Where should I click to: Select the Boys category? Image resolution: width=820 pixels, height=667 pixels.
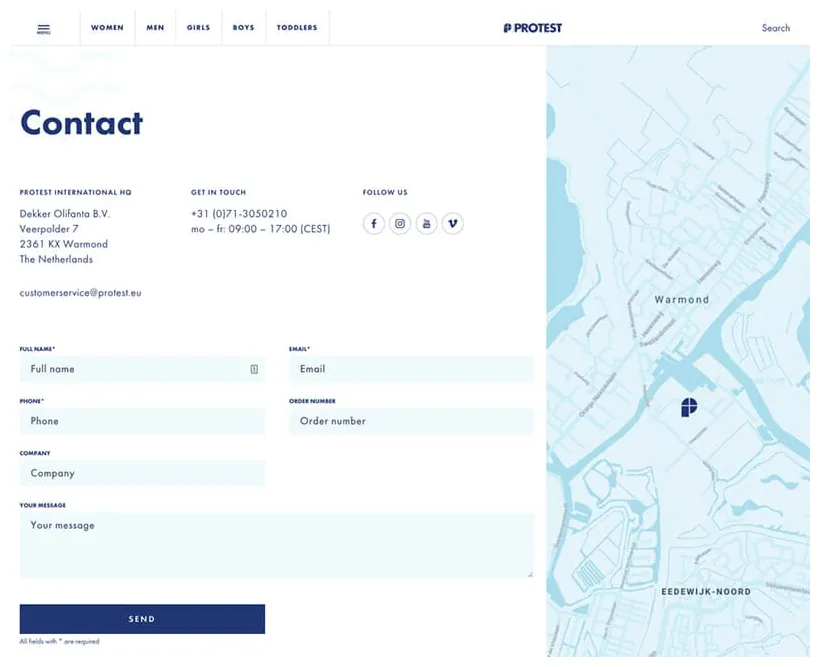pos(243,28)
